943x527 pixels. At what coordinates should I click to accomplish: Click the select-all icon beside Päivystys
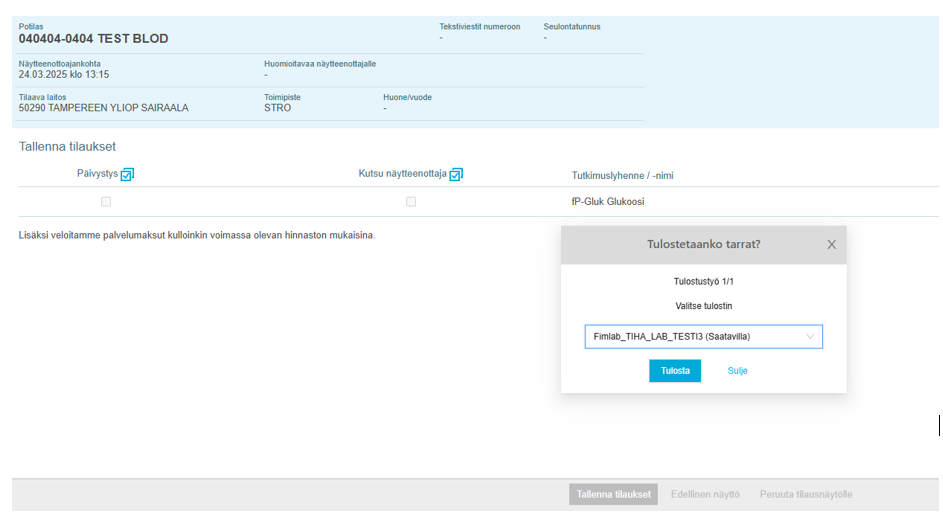pos(127,174)
